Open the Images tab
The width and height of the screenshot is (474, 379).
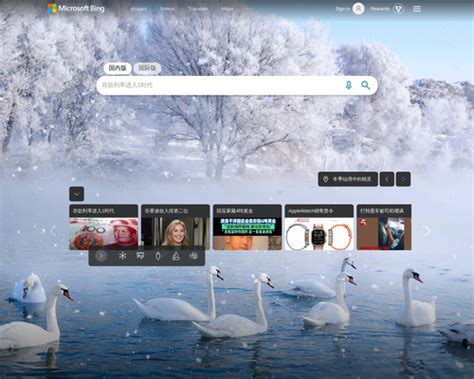pyautogui.click(x=138, y=9)
